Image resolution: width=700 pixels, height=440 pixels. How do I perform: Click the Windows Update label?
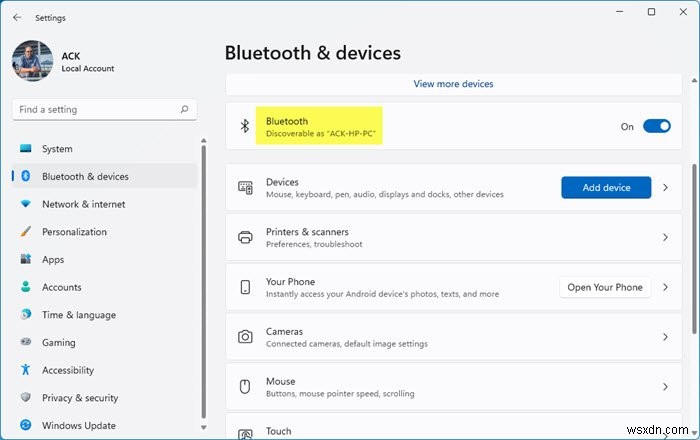pyautogui.click(x=79, y=426)
